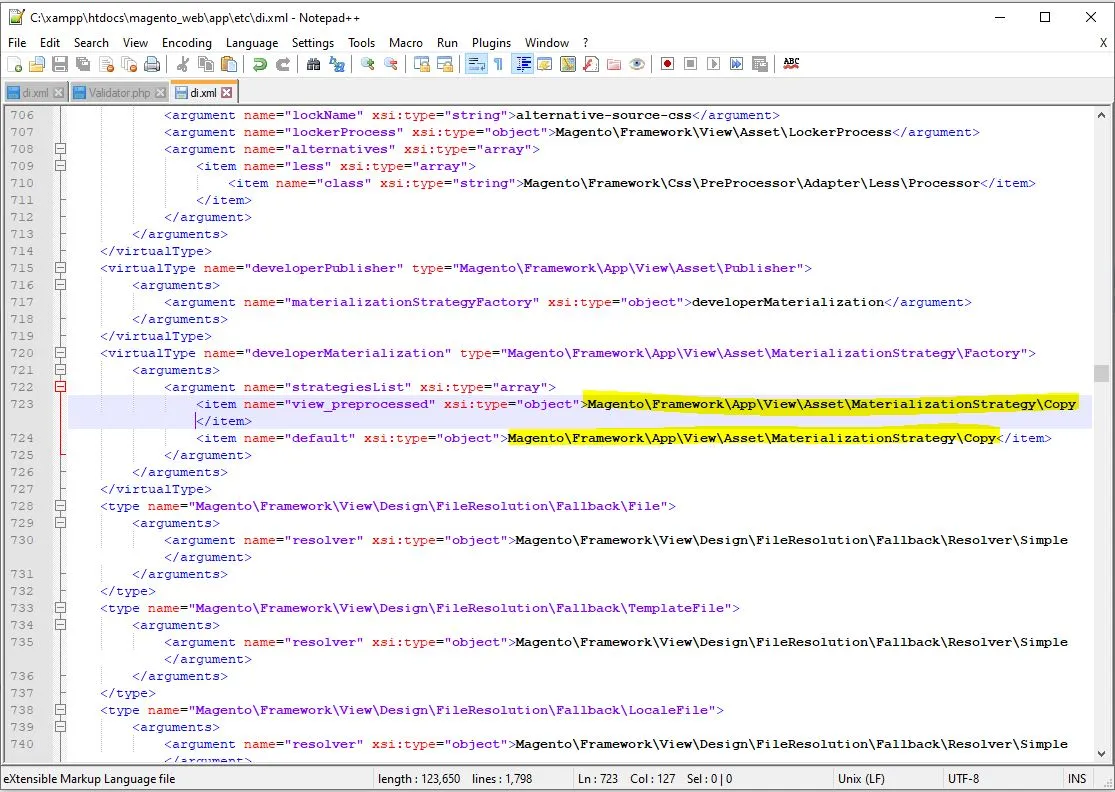The width and height of the screenshot is (1115, 792).
Task: Collapse the fold marker on line 708
Action: click(x=60, y=149)
